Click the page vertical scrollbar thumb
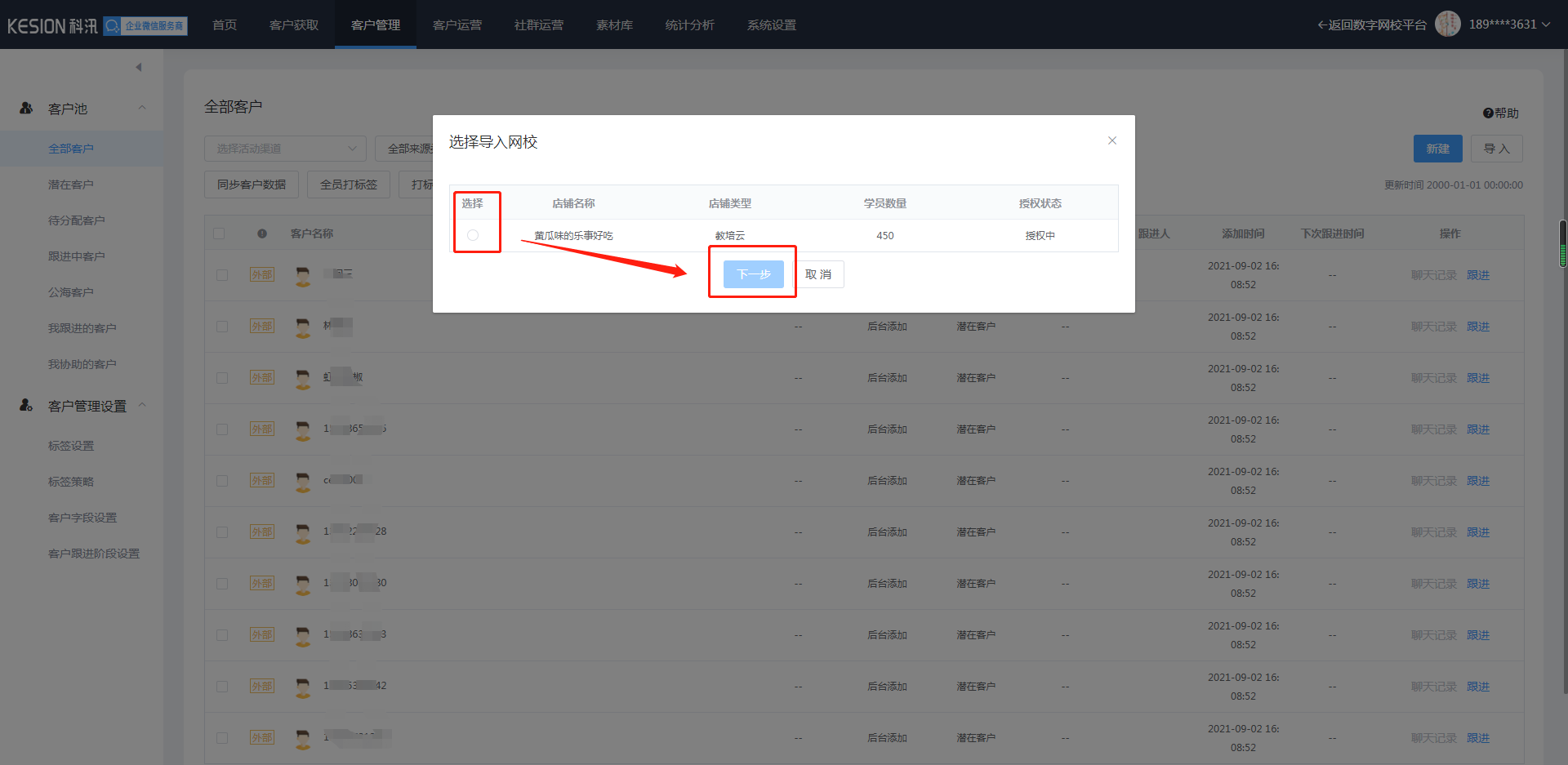 (1562, 243)
